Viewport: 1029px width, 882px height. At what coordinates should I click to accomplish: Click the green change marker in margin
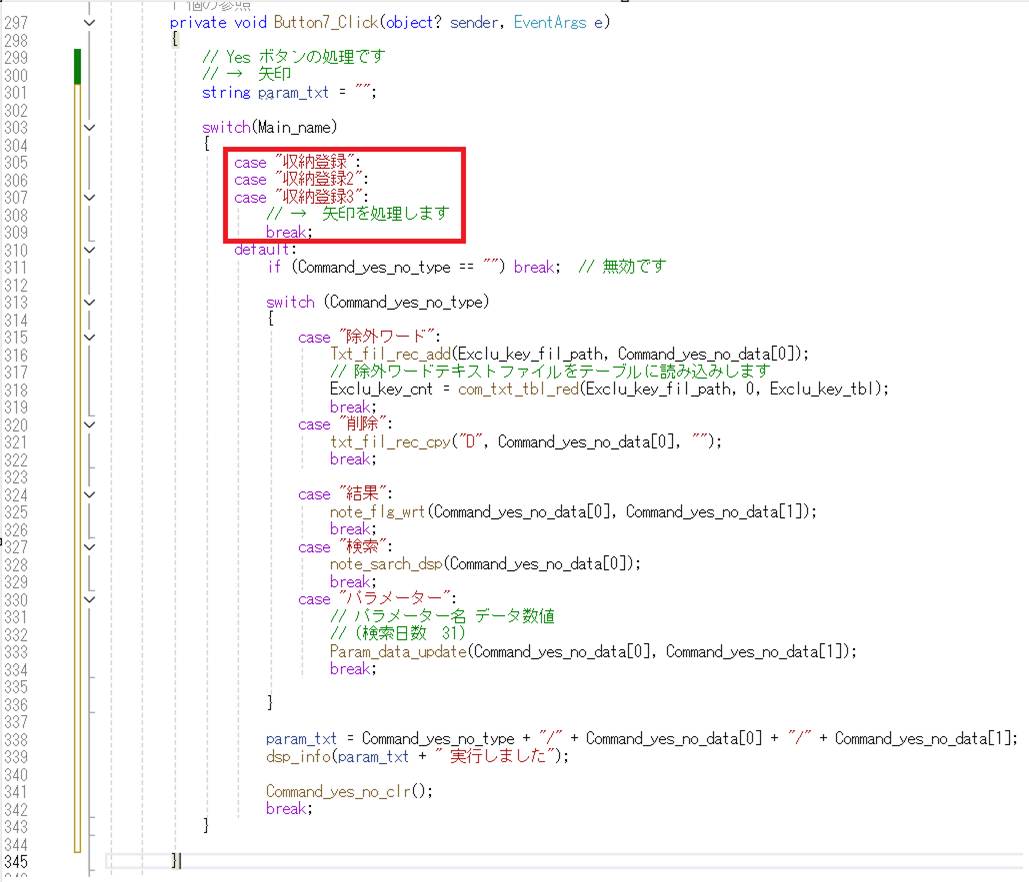(x=77, y=66)
